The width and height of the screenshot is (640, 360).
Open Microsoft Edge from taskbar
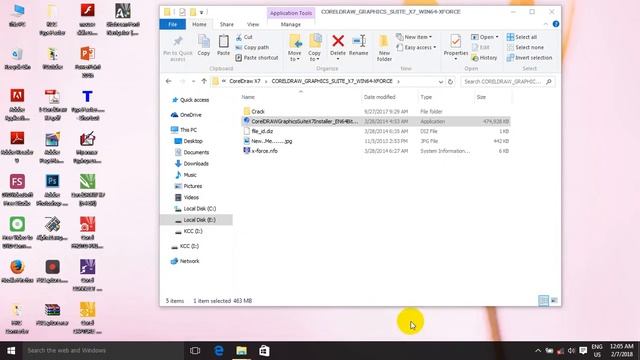pyautogui.click(x=218, y=351)
